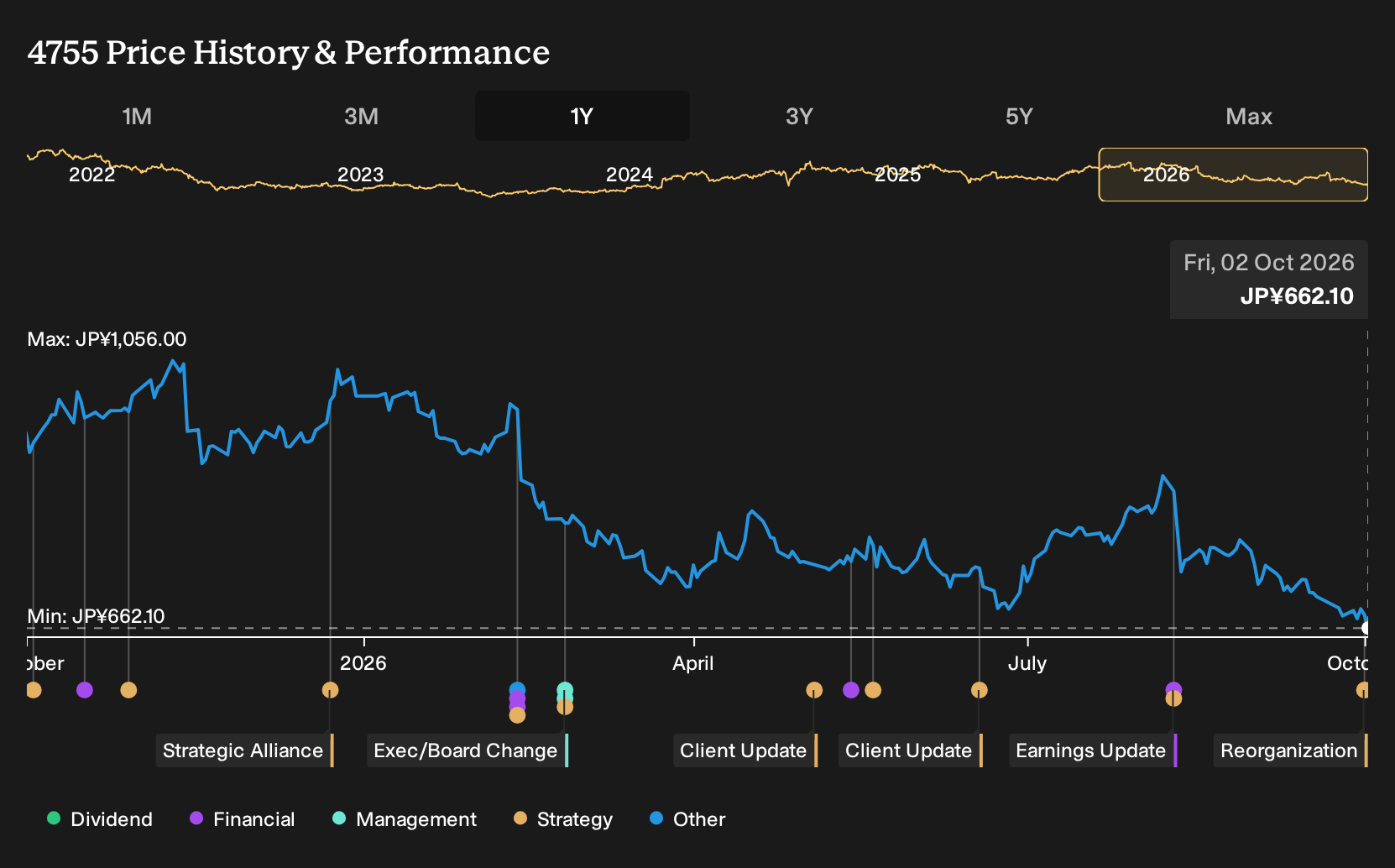Viewport: 1395px width, 868px height.
Task: Select the 1Y time range tab
Action: pyautogui.click(x=583, y=116)
